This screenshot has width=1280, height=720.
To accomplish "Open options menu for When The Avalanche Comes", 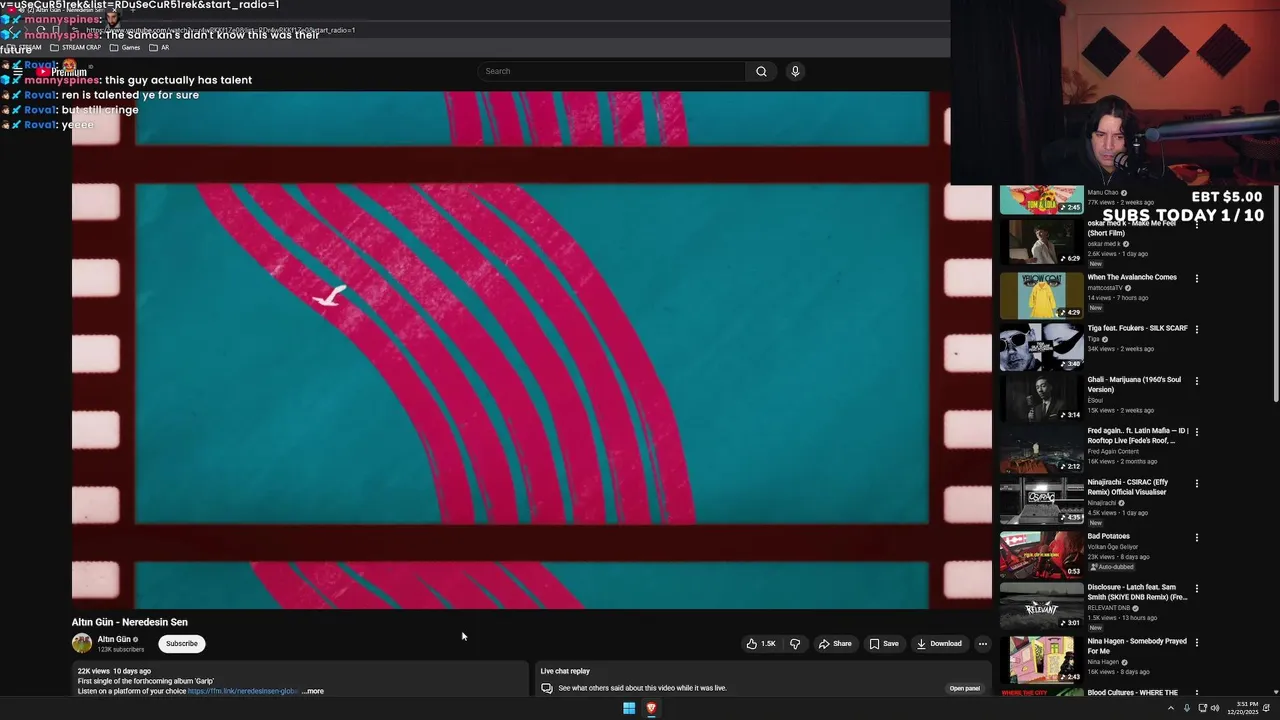I will point(1196,278).
